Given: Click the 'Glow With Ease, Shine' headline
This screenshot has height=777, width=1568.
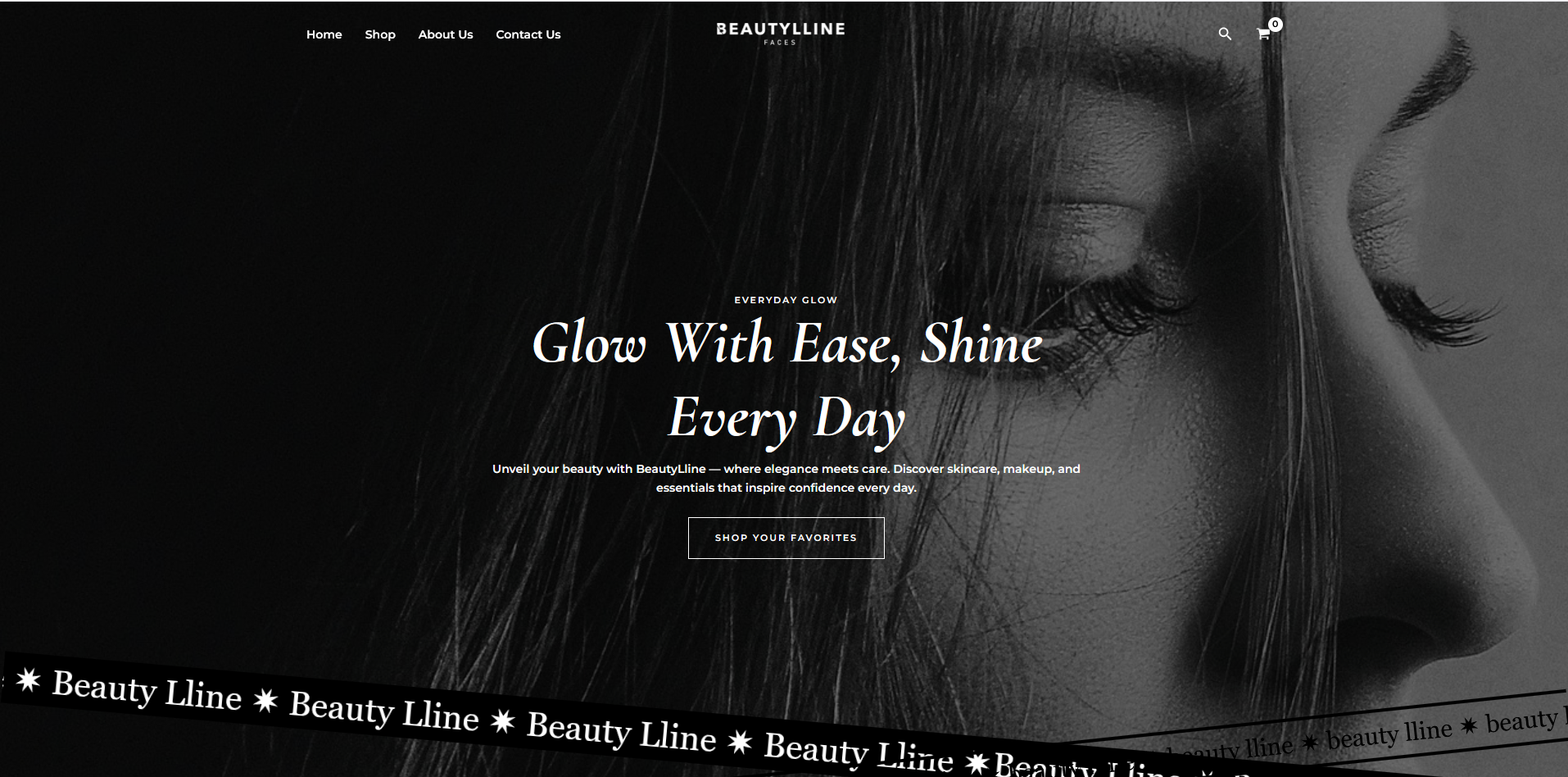Looking at the screenshot, I should point(787,343).
